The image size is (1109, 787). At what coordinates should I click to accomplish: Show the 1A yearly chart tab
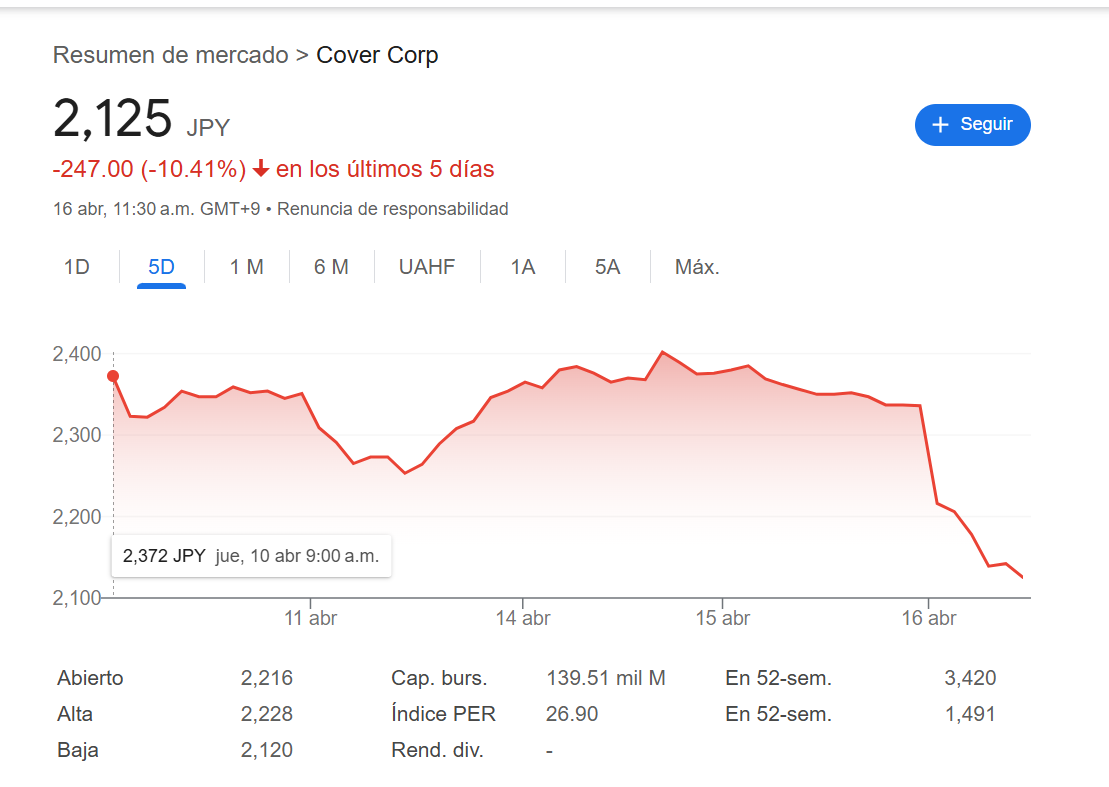click(523, 267)
